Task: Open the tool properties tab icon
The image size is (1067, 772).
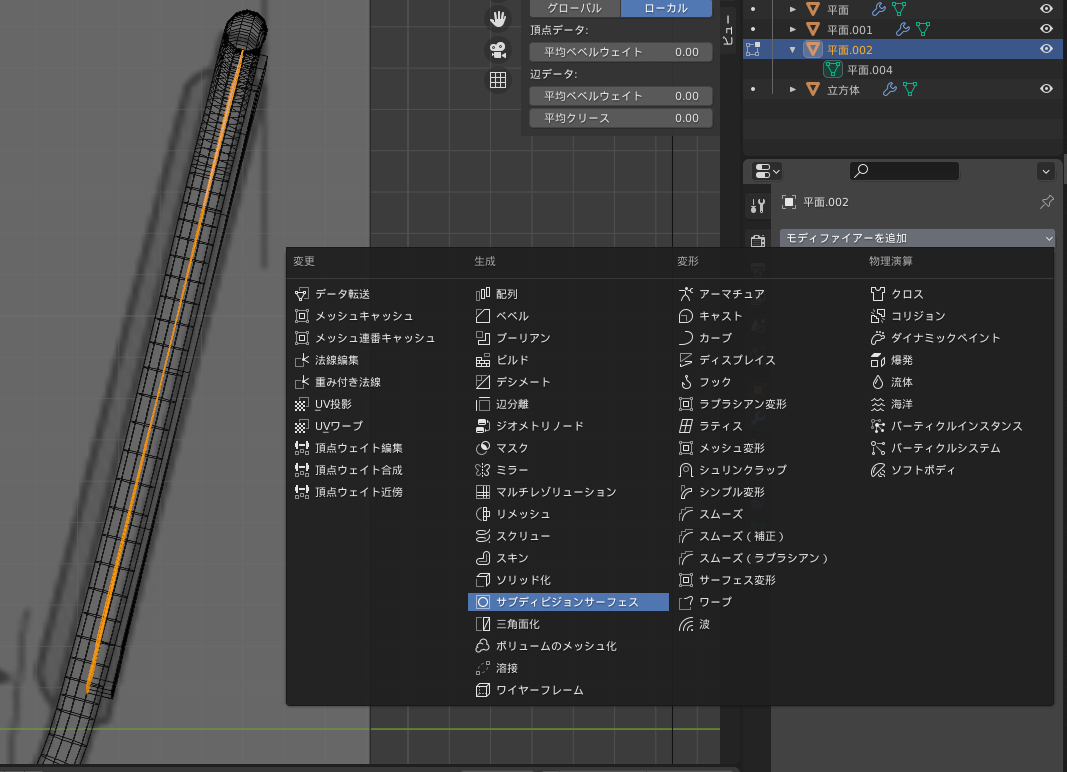Action: (x=757, y=205)
